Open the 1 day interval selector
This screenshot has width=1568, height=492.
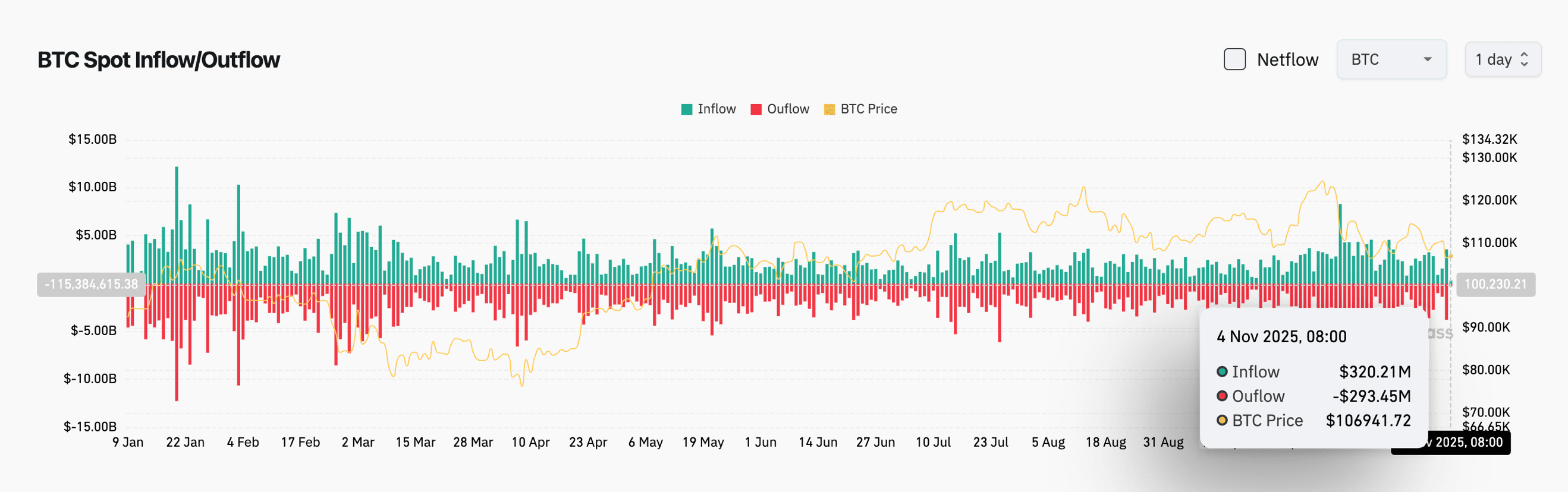(x=1502, y=59)
